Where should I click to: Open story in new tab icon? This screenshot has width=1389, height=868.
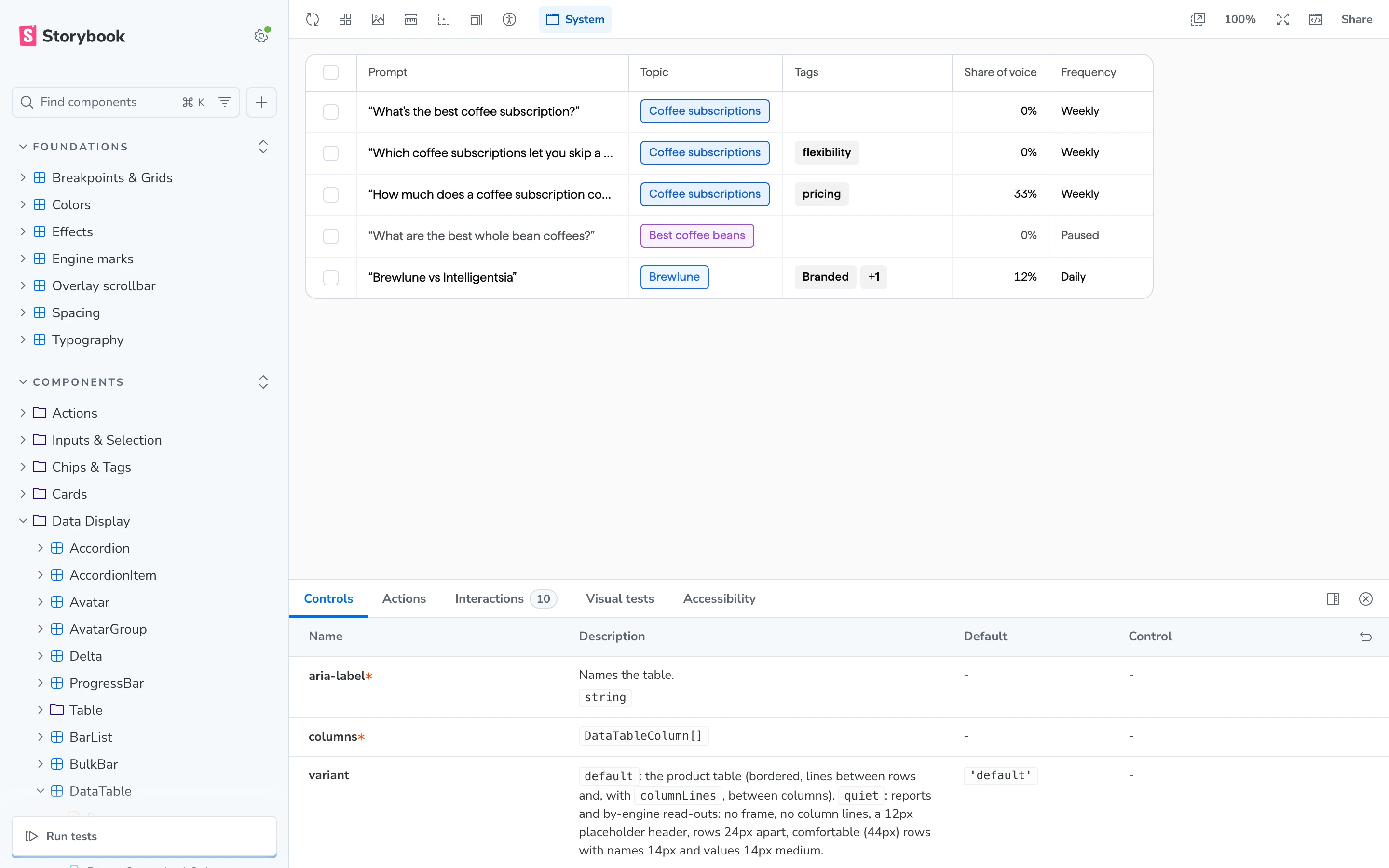[1198, 19]
